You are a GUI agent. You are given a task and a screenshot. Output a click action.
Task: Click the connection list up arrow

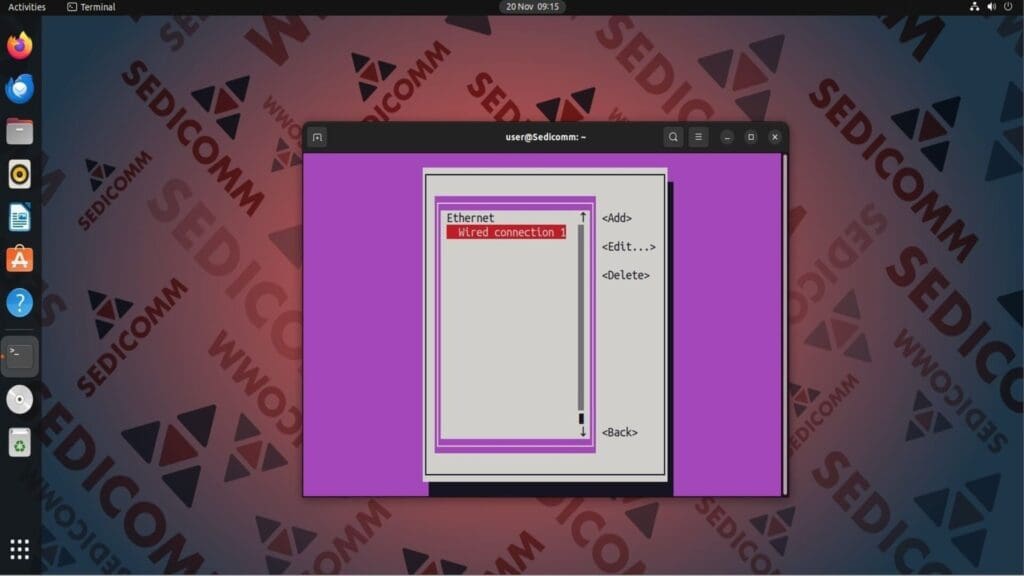pyautogui.click(x=583, y=217)
